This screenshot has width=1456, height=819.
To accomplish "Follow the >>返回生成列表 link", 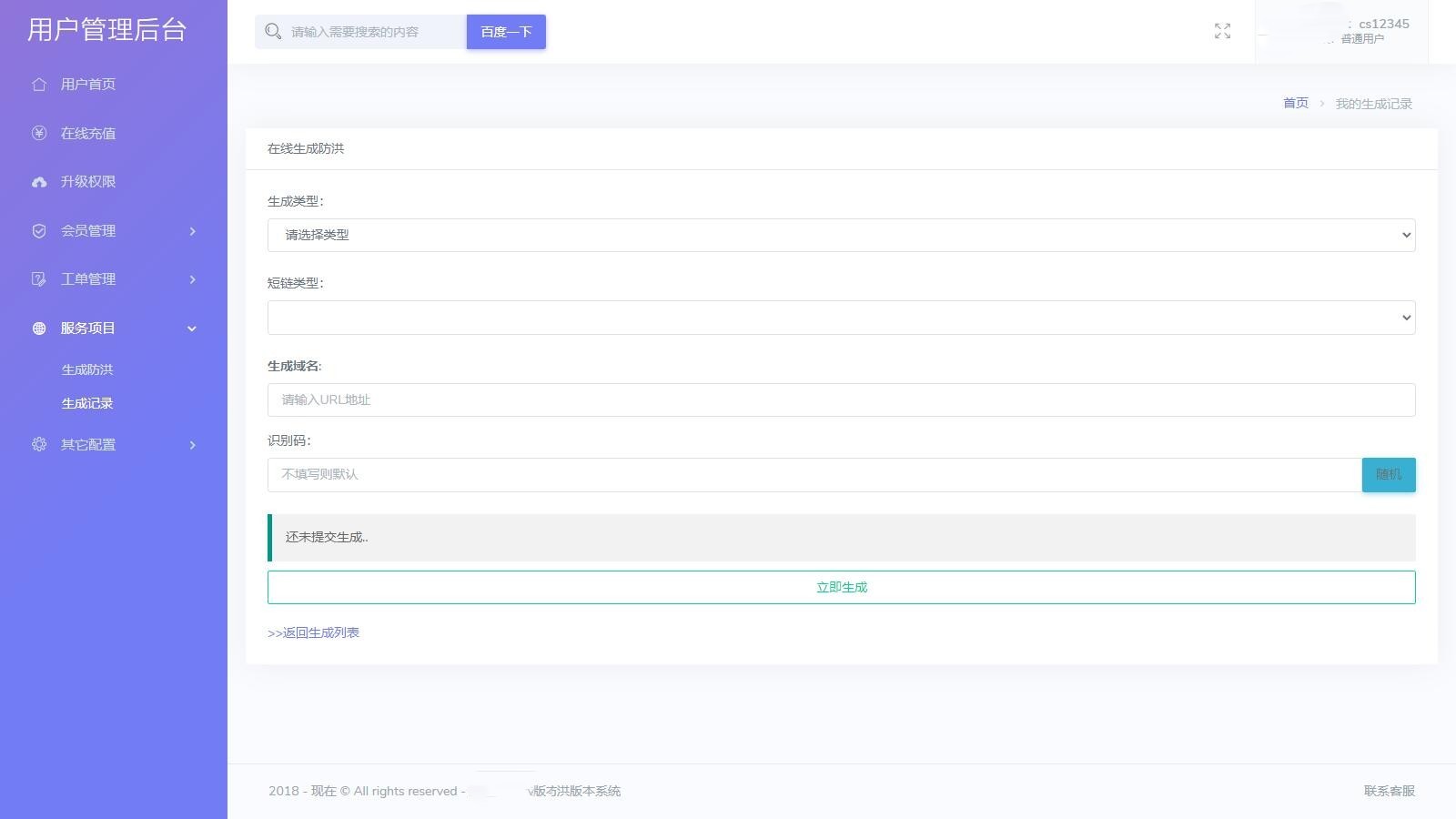I will click(x=313, y=632).
